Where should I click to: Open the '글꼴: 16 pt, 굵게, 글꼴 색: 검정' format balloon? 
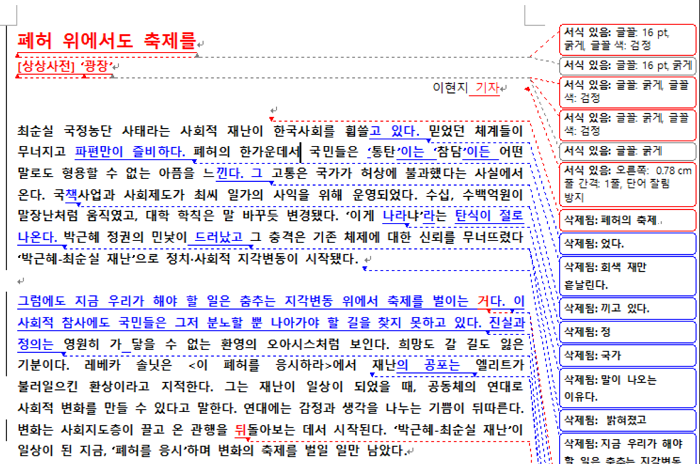(x=627, y=39)
